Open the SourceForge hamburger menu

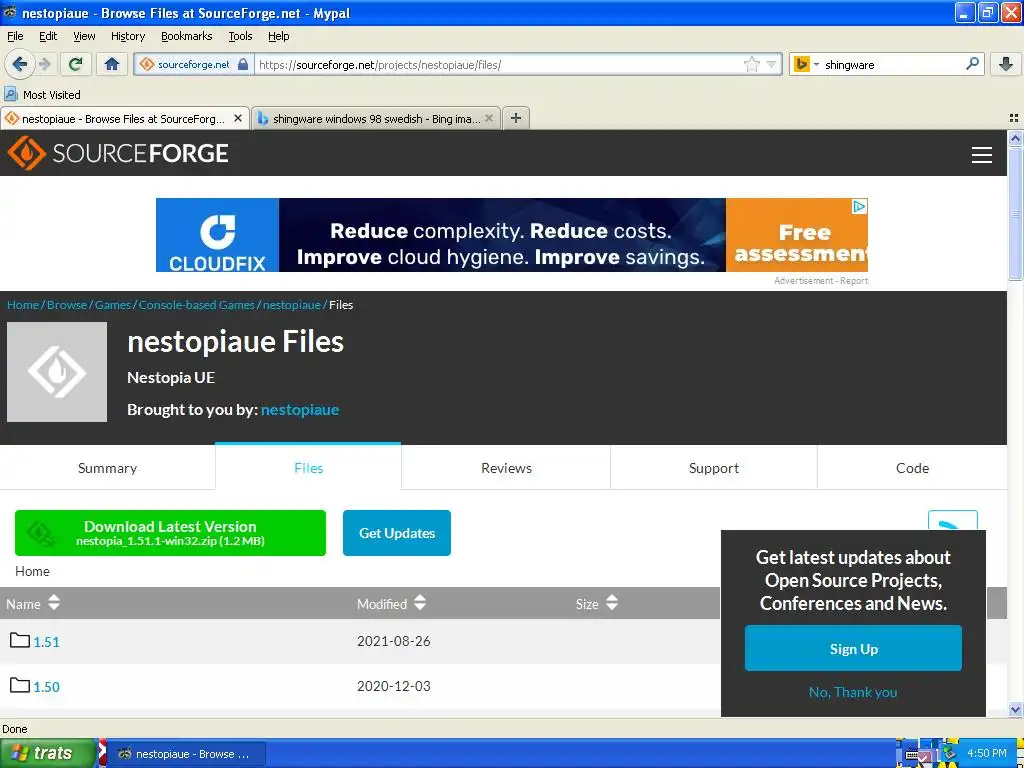[x=982, y=155]
